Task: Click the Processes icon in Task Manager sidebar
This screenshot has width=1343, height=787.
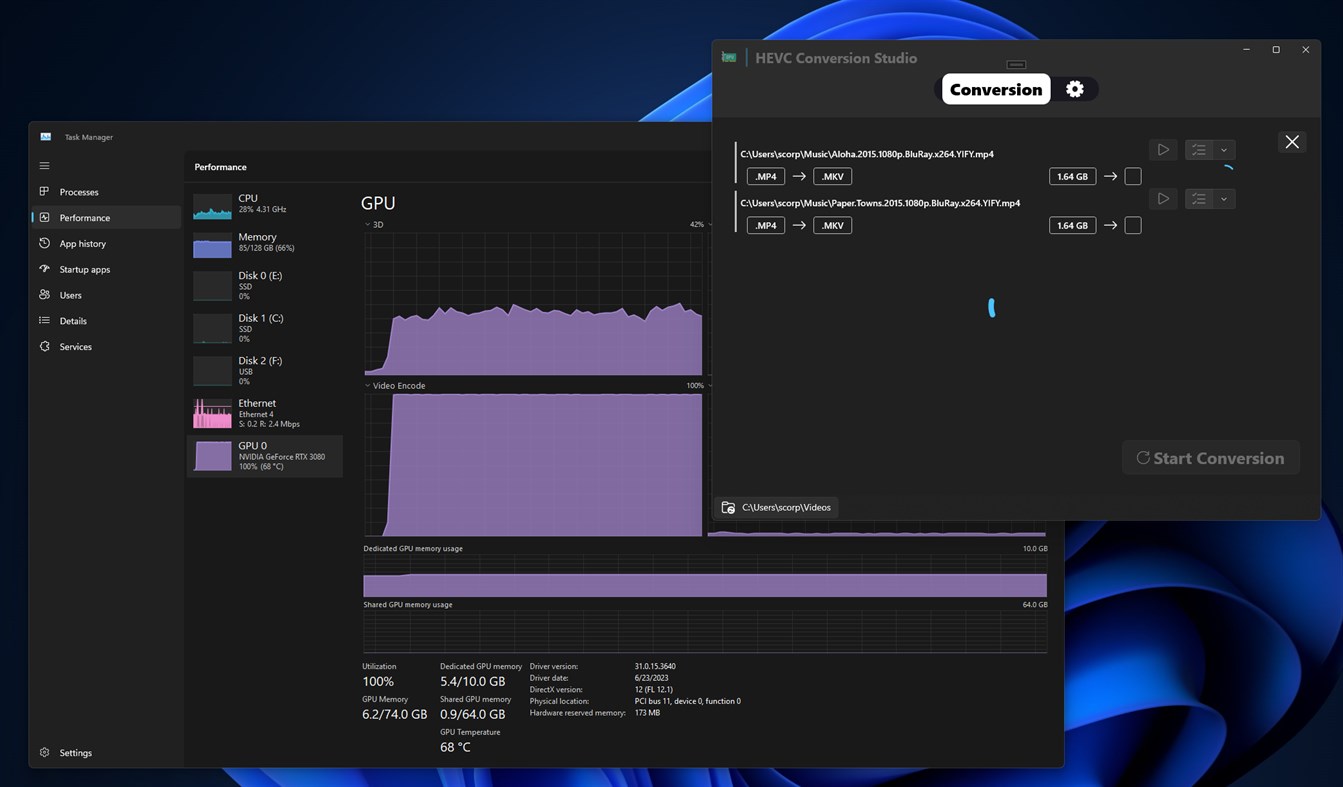Action: tap(44, 191)
